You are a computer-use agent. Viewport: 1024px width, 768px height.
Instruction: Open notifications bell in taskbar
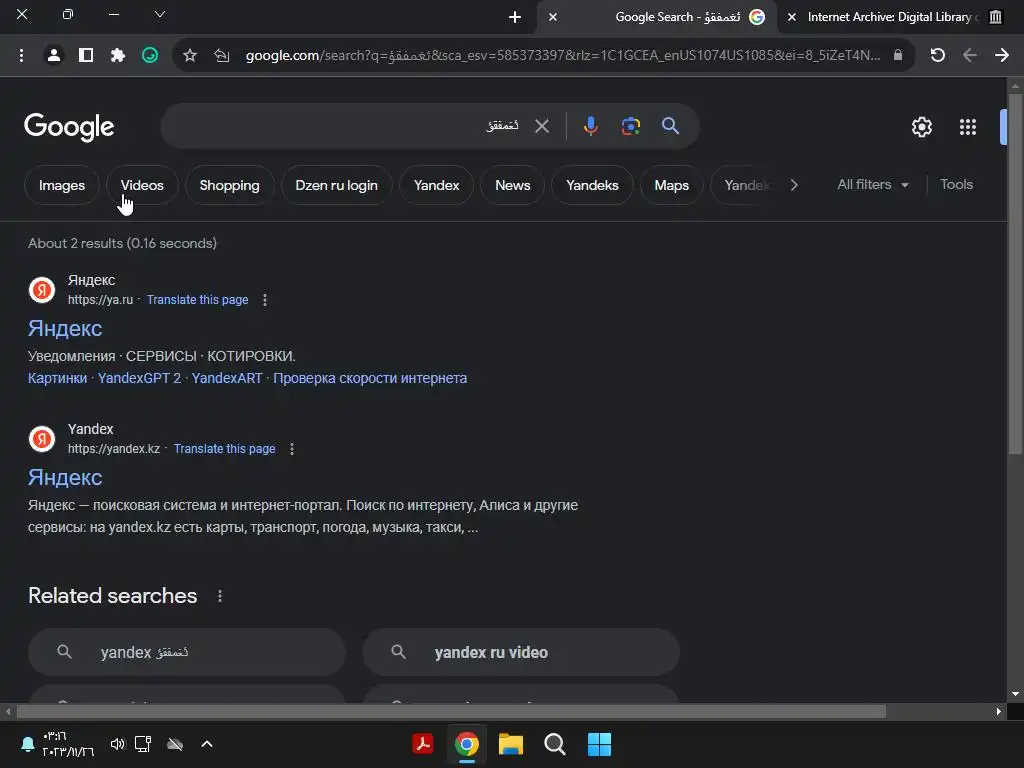click(x=27, y=744)
